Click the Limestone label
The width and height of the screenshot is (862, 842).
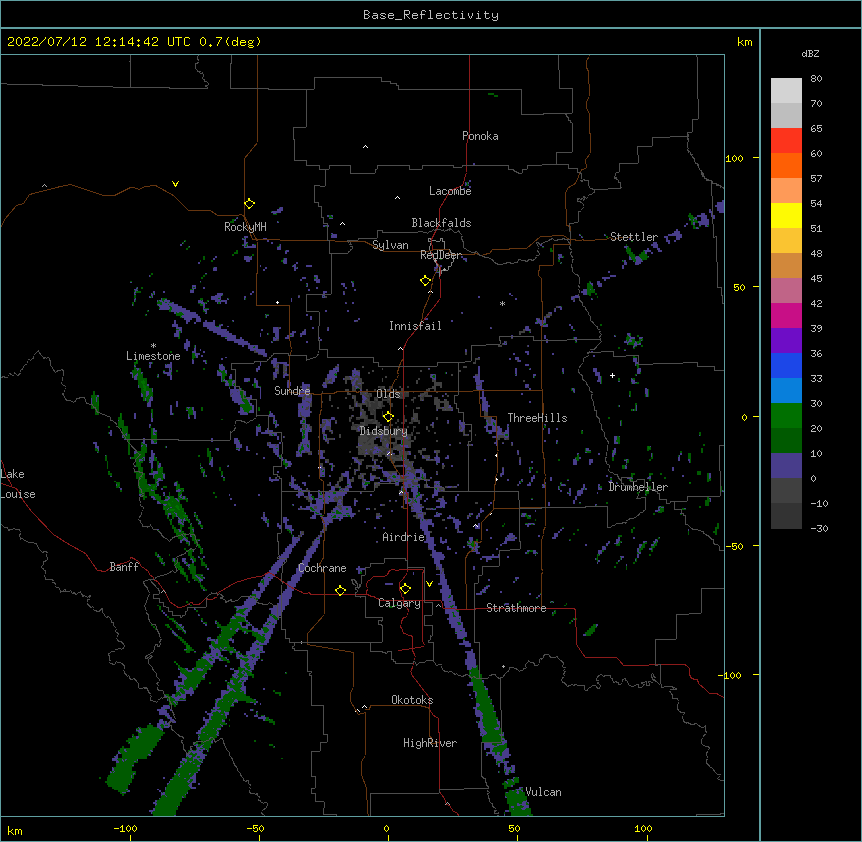pyautogui.click(x=153, y=356)
